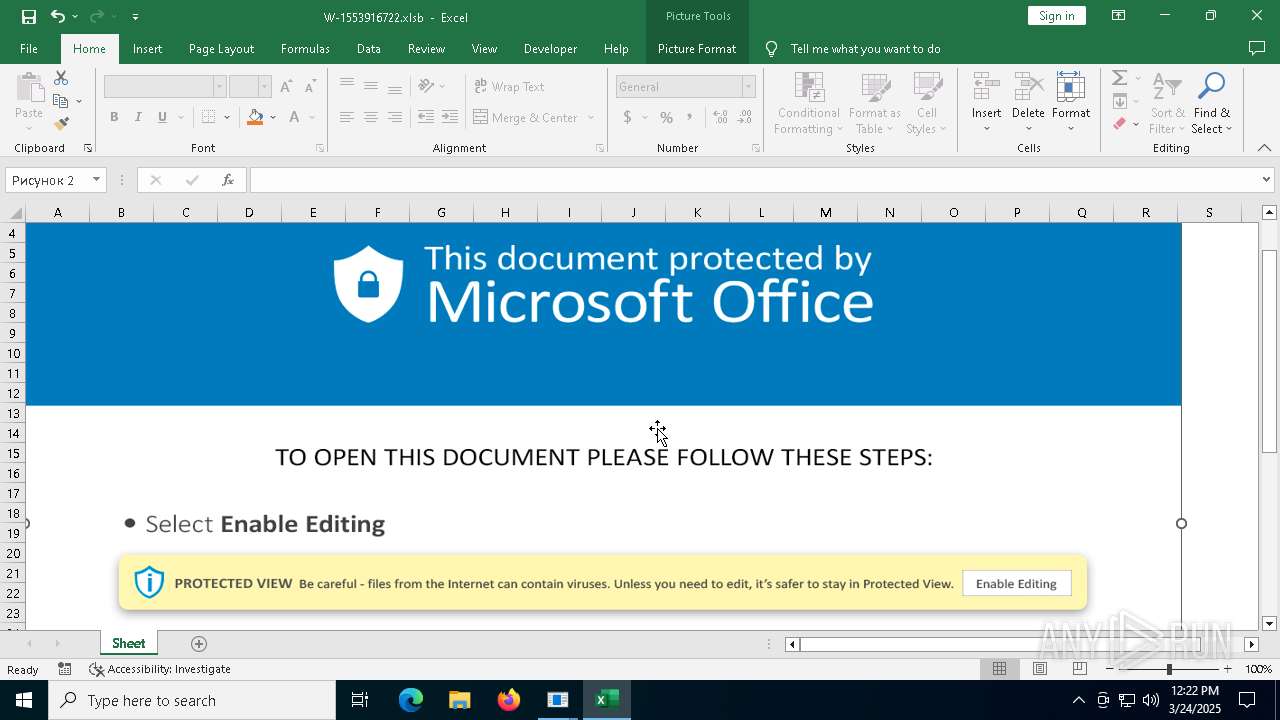The width and height of the screenshot is (1280, 720).
Task: Increase font size with the large A
Action: pyautogui.click(x=286, y=87)
